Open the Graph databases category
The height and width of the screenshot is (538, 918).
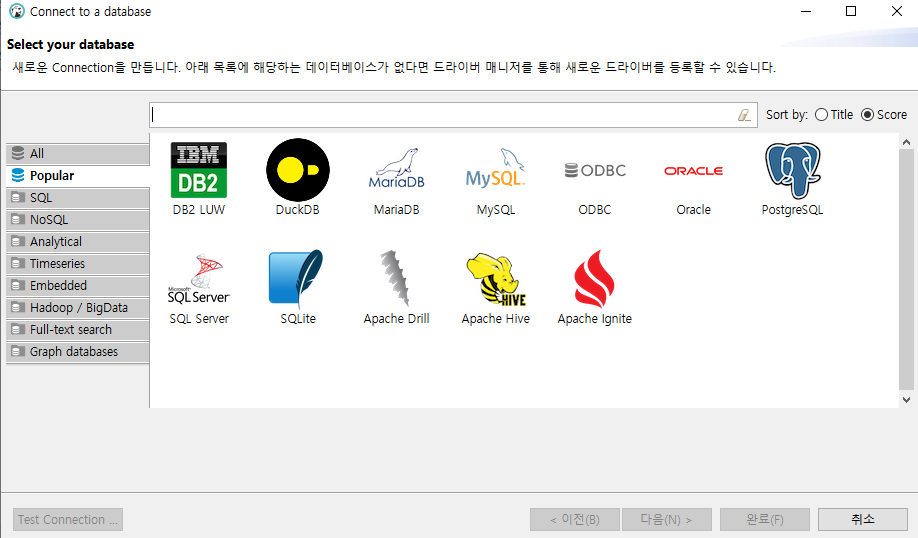click(x=78, y=352)
